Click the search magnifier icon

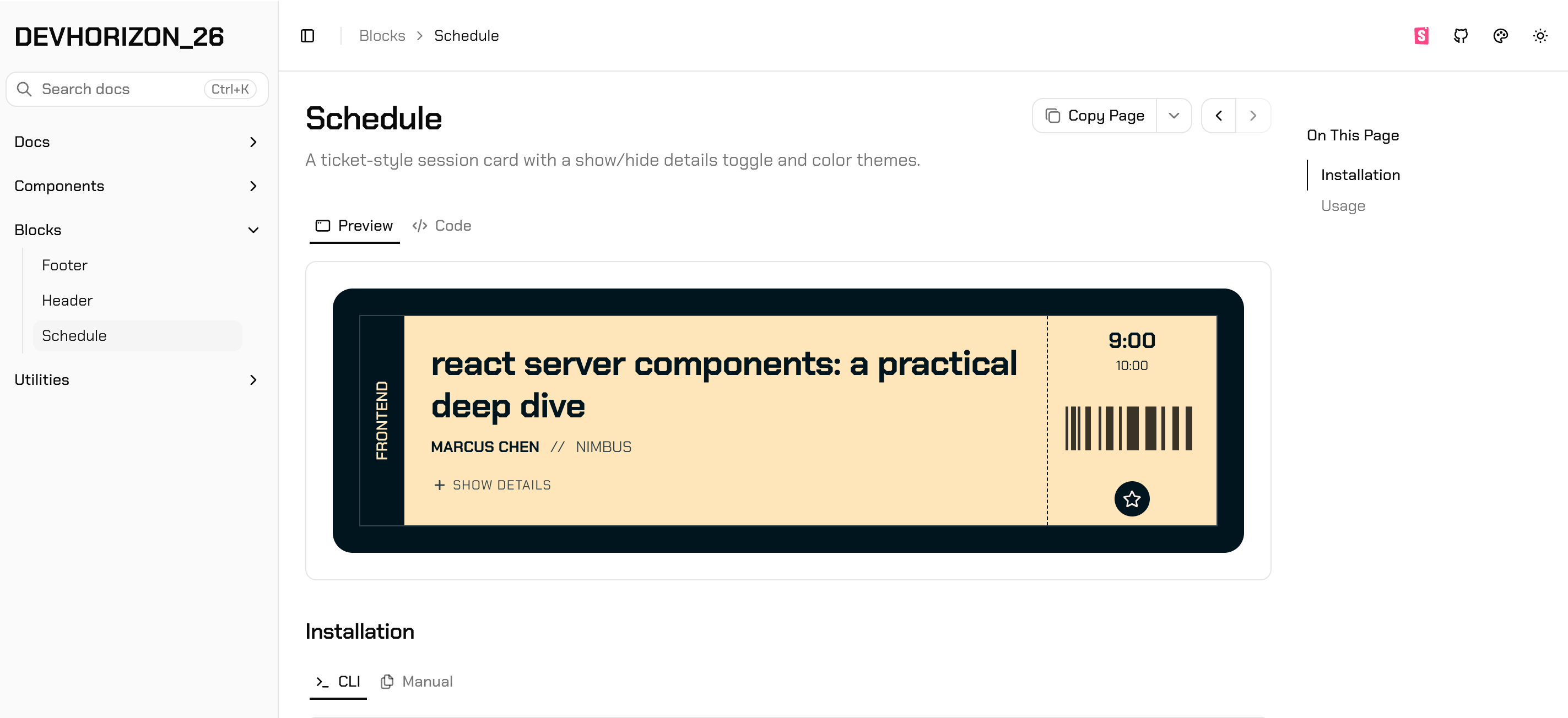[x=24, y=89]
